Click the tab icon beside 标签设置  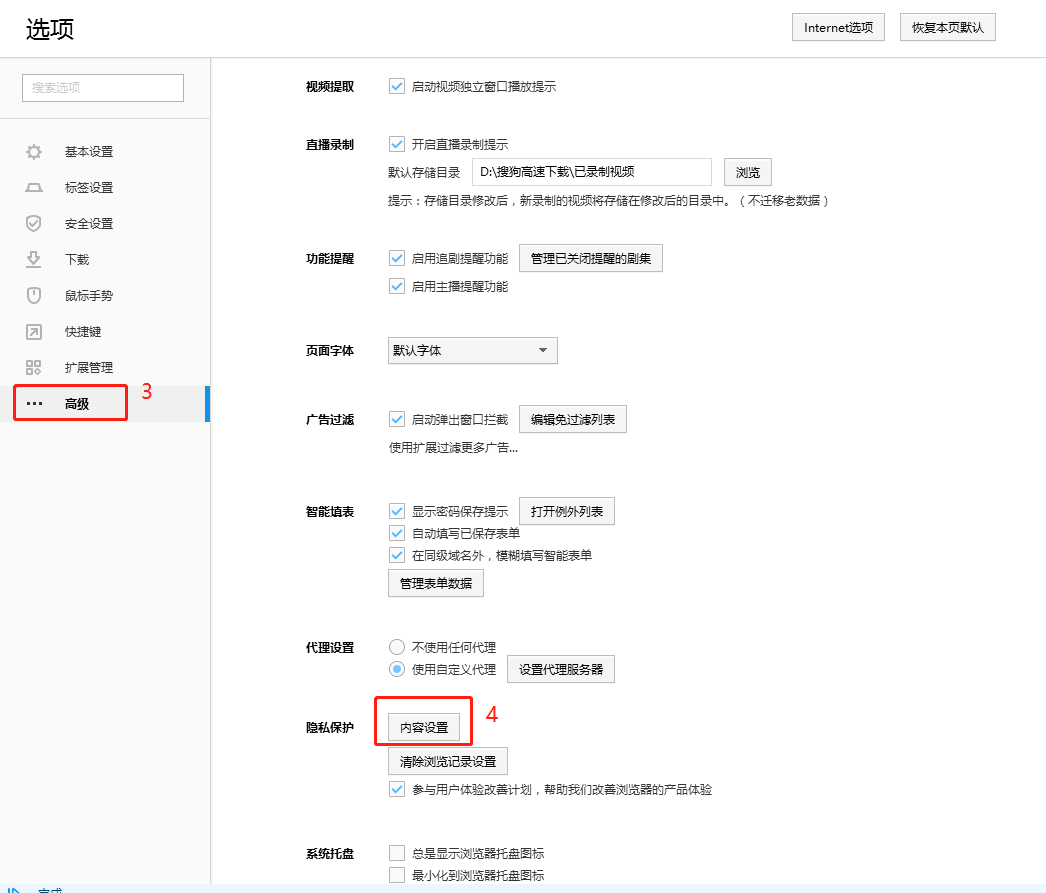pos(34,188)
